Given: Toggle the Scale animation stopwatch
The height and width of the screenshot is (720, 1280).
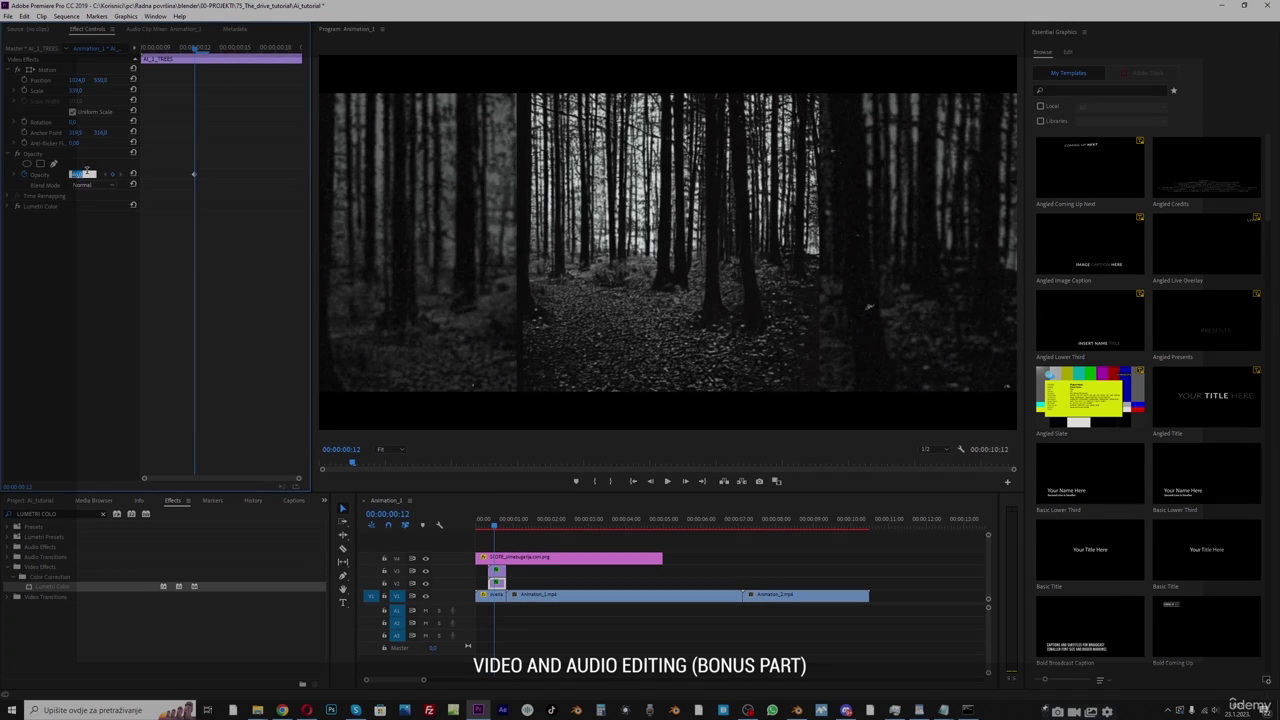Looking at the screenshot, I should 24,91.
